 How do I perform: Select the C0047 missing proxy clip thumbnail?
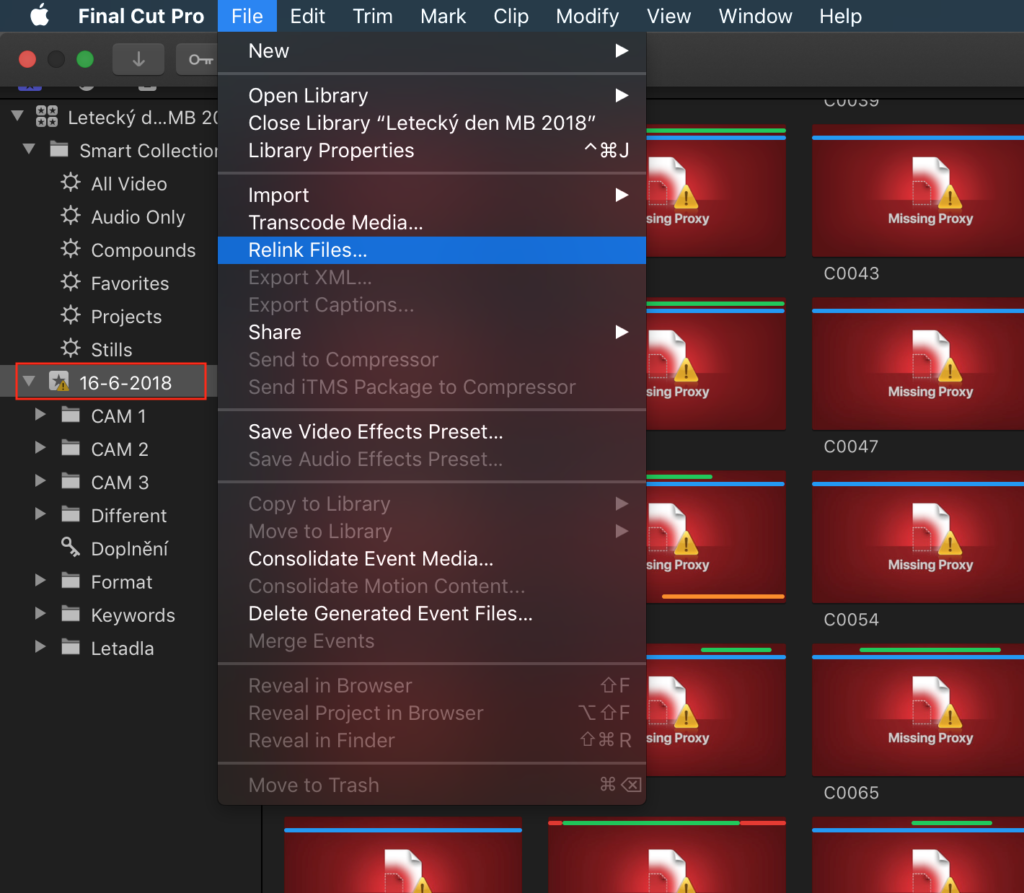pyautogui.click(x=918, y=364)
